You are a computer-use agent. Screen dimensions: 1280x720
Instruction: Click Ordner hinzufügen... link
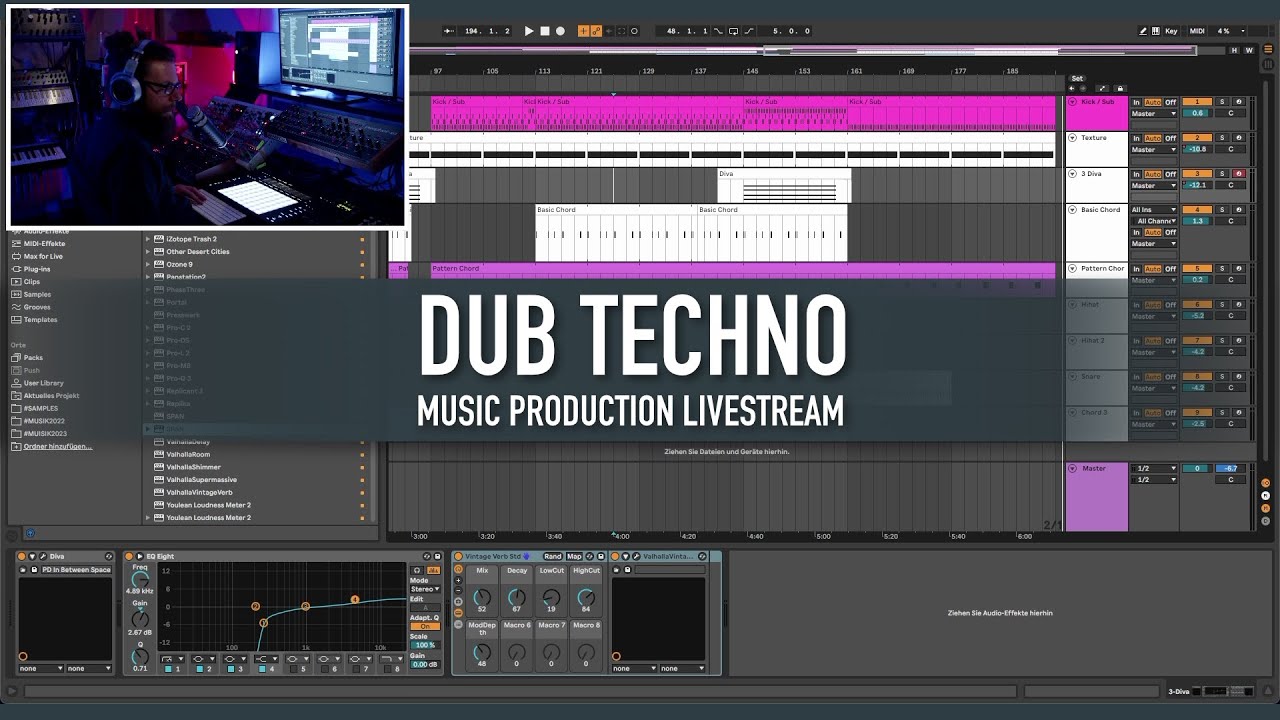pyautogui.click(x=57, y=446)
